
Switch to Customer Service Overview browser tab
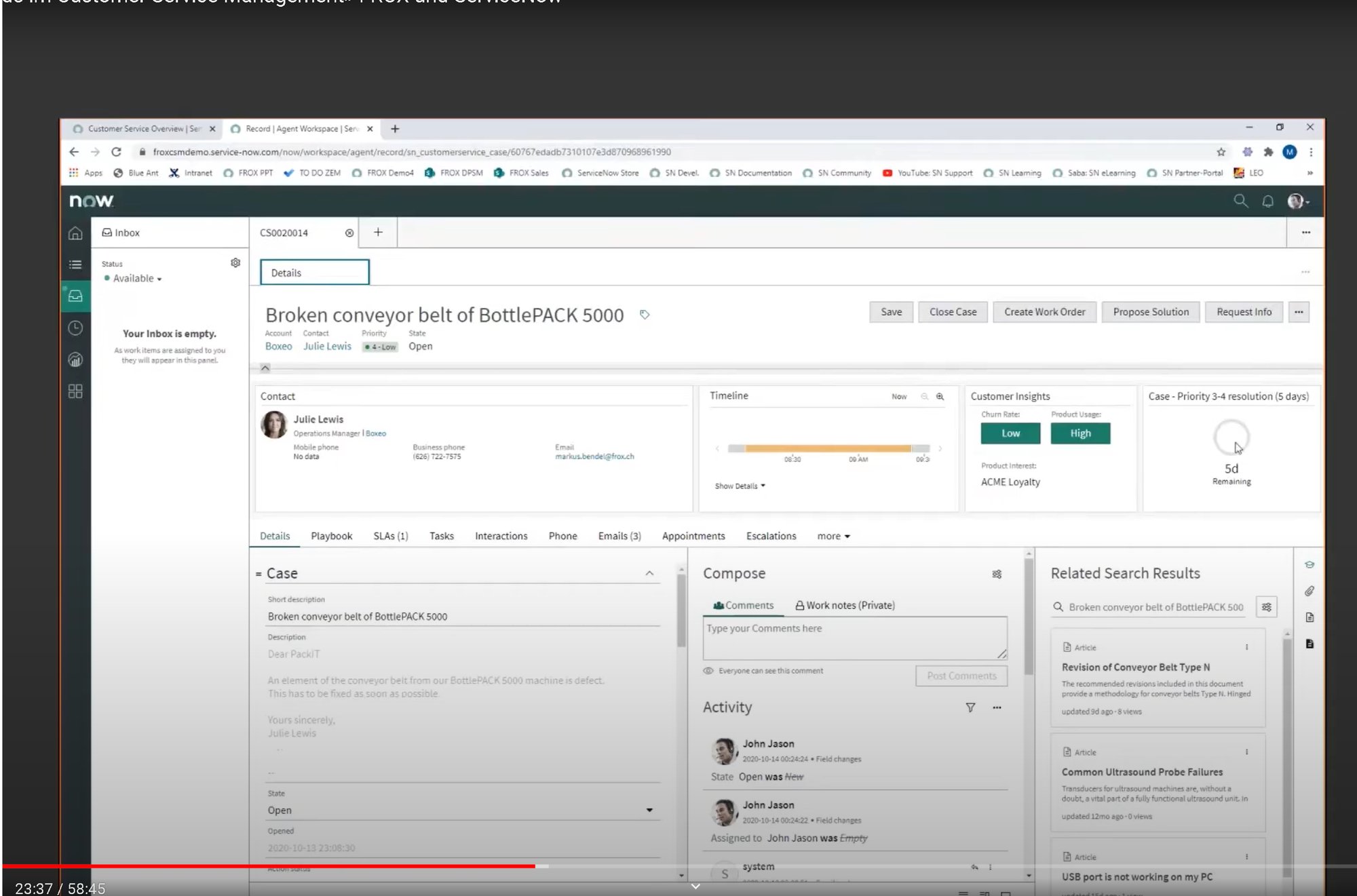pyautogui.click(x=144, y=129)
